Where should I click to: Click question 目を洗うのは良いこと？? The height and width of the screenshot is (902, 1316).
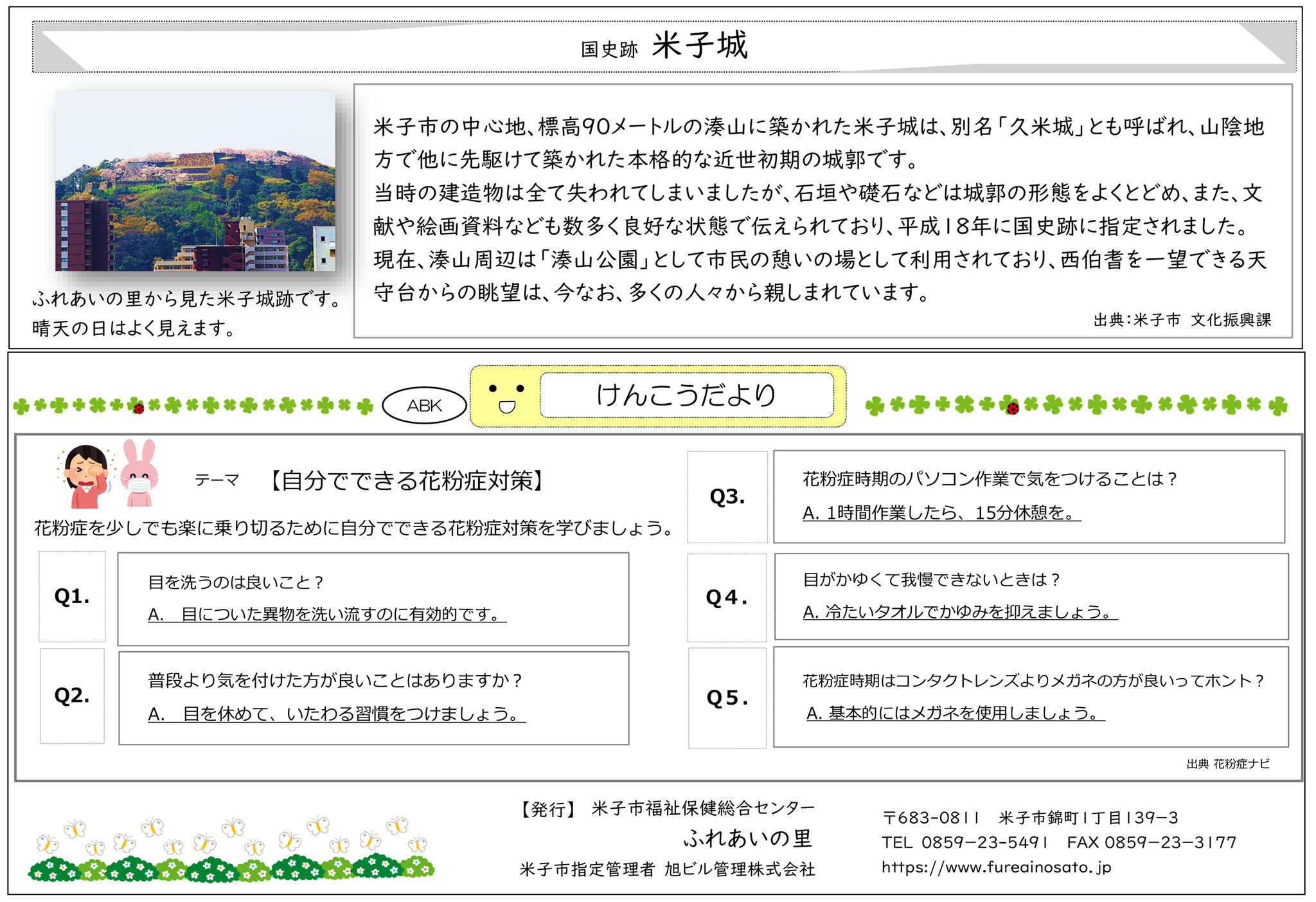click(x=236, y=582)
